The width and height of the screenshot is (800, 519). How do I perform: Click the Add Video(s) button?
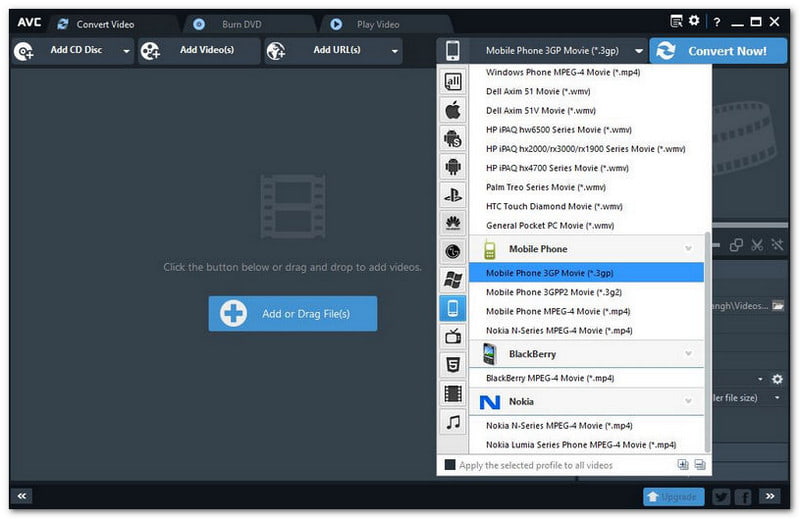click(x=199, y=51)
